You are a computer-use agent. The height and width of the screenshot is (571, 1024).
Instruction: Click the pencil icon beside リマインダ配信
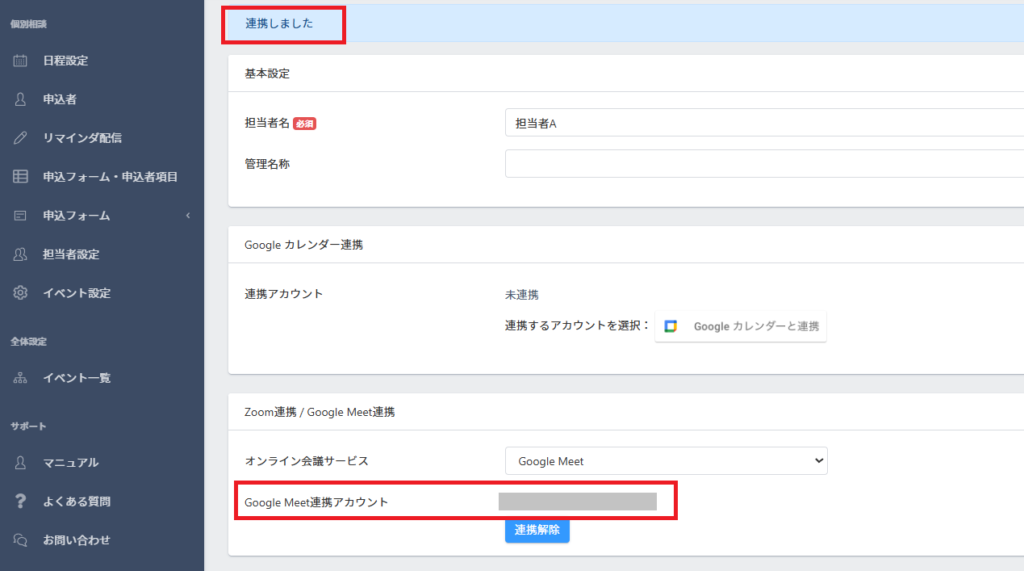click(x=20, y=138)
